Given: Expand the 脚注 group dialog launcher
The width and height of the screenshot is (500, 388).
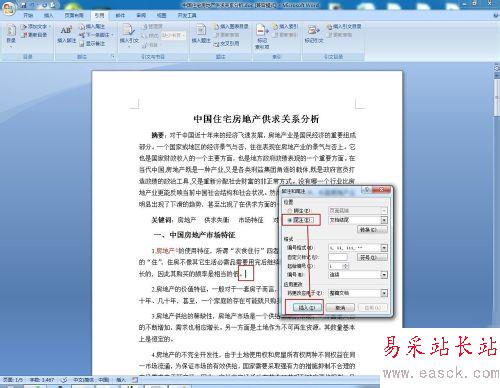Looking at the screenshot, I should [x=113, y=57].
